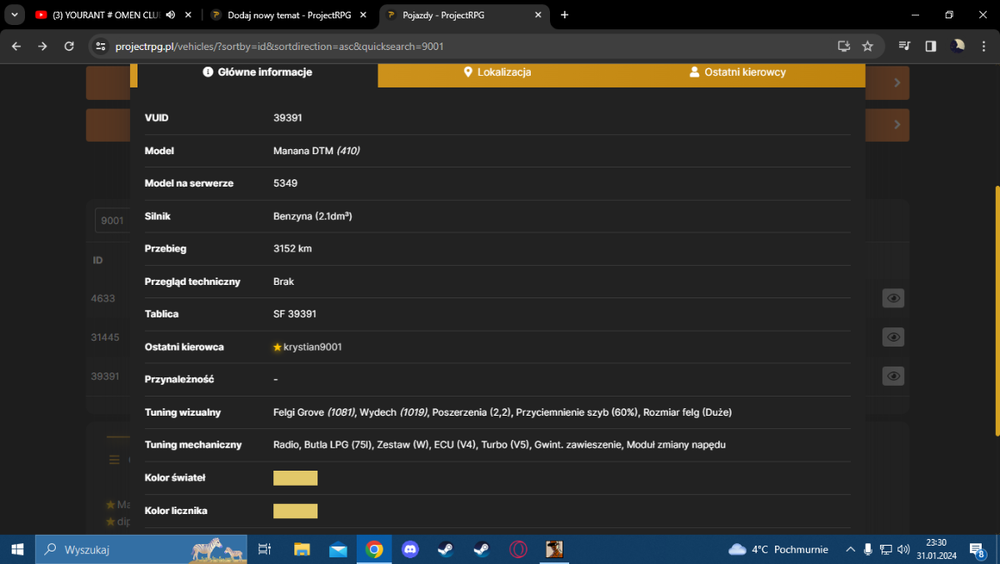Click the Kolor licznika yellow swatch
1000x564 pixels.
click(295, 511)
